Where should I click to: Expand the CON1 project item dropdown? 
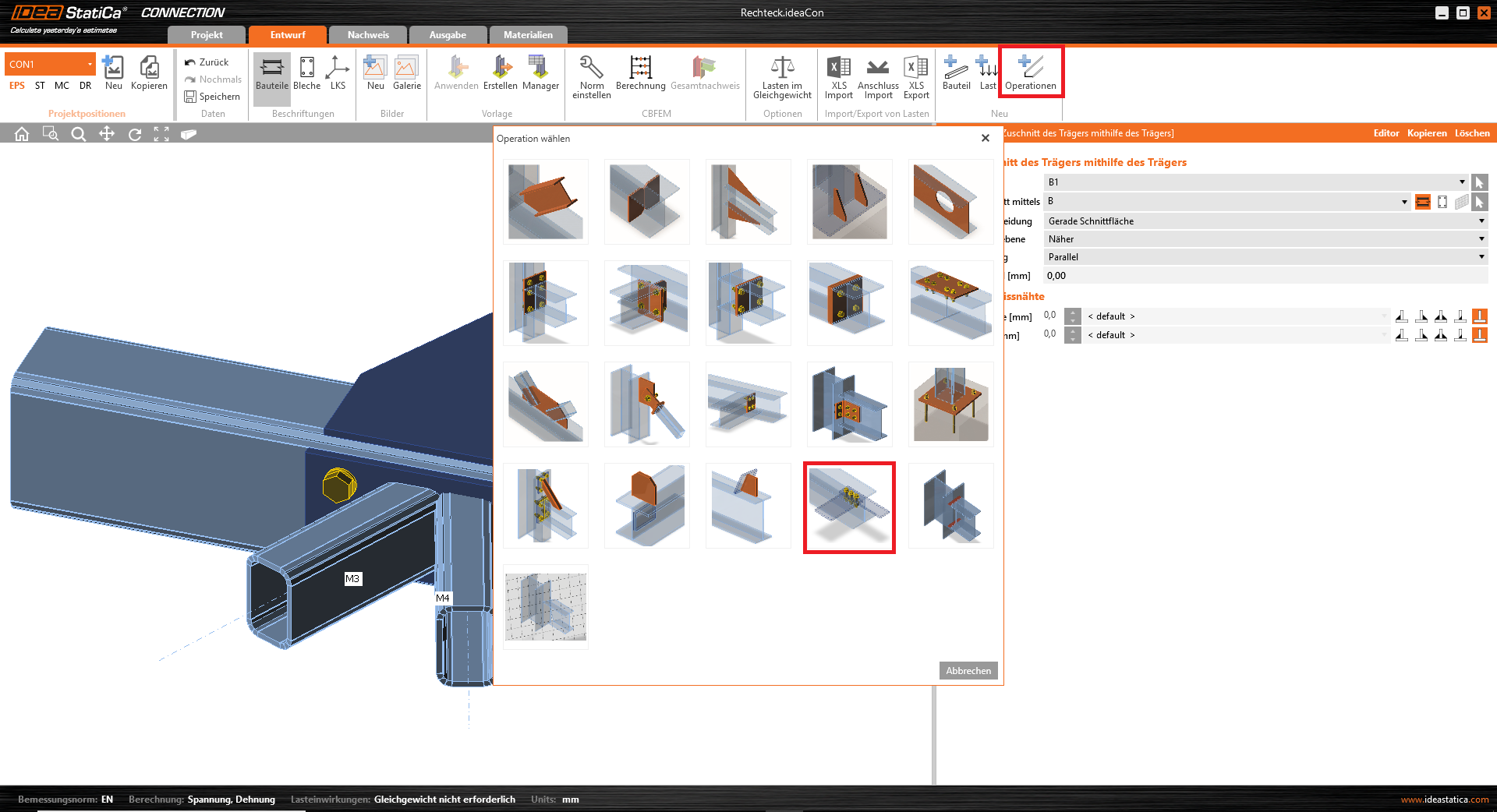[90, 64]
